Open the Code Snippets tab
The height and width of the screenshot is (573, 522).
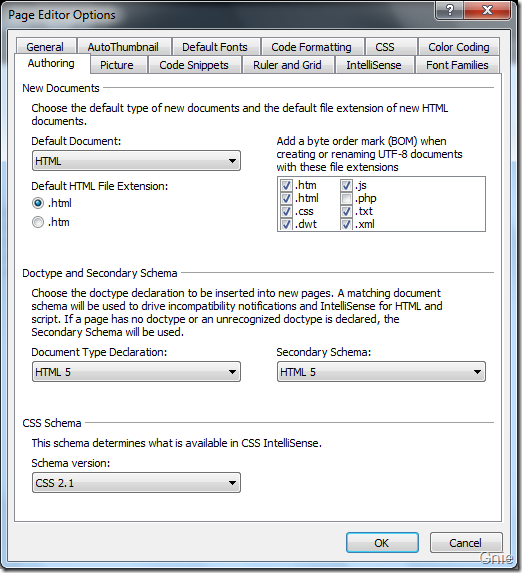(194, 65)
